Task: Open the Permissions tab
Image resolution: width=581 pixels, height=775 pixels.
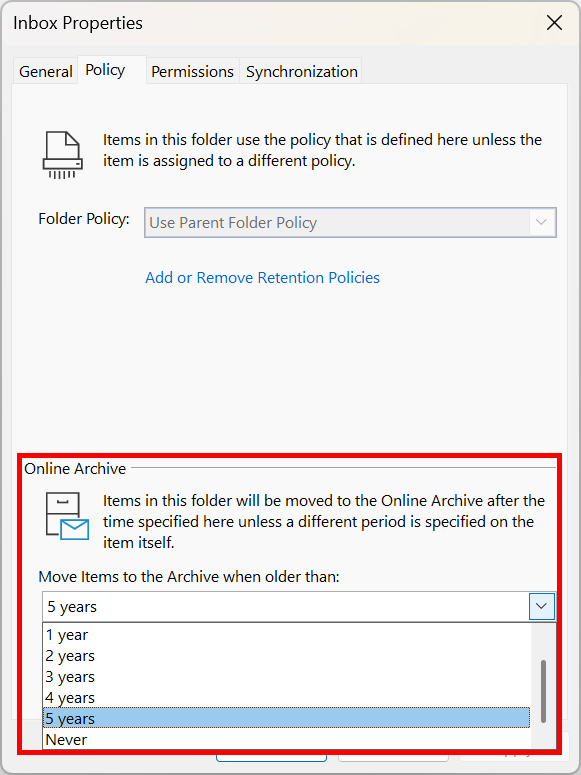Action: [192, 72]
